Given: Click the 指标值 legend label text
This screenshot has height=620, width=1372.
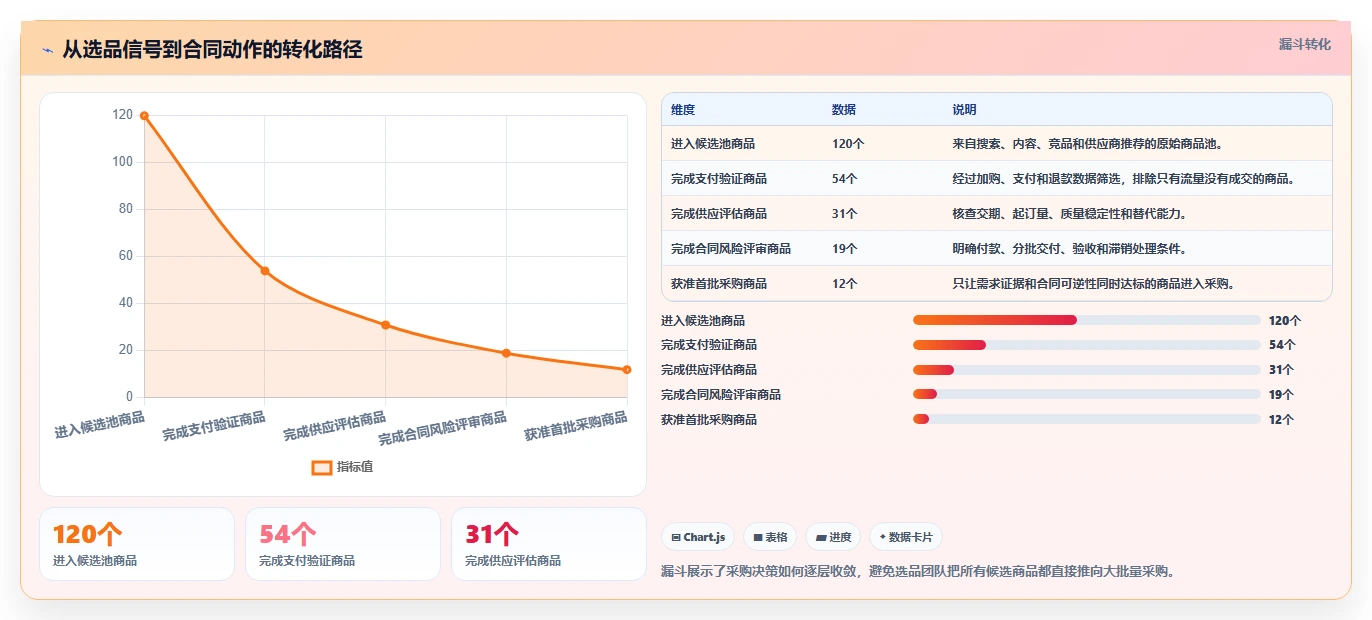Looking at the screenshot, I should pyautogui.click(x=355, y=467).
